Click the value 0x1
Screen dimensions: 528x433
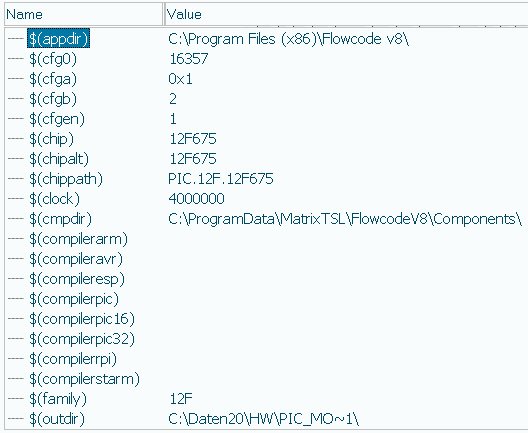coord(180,79)
